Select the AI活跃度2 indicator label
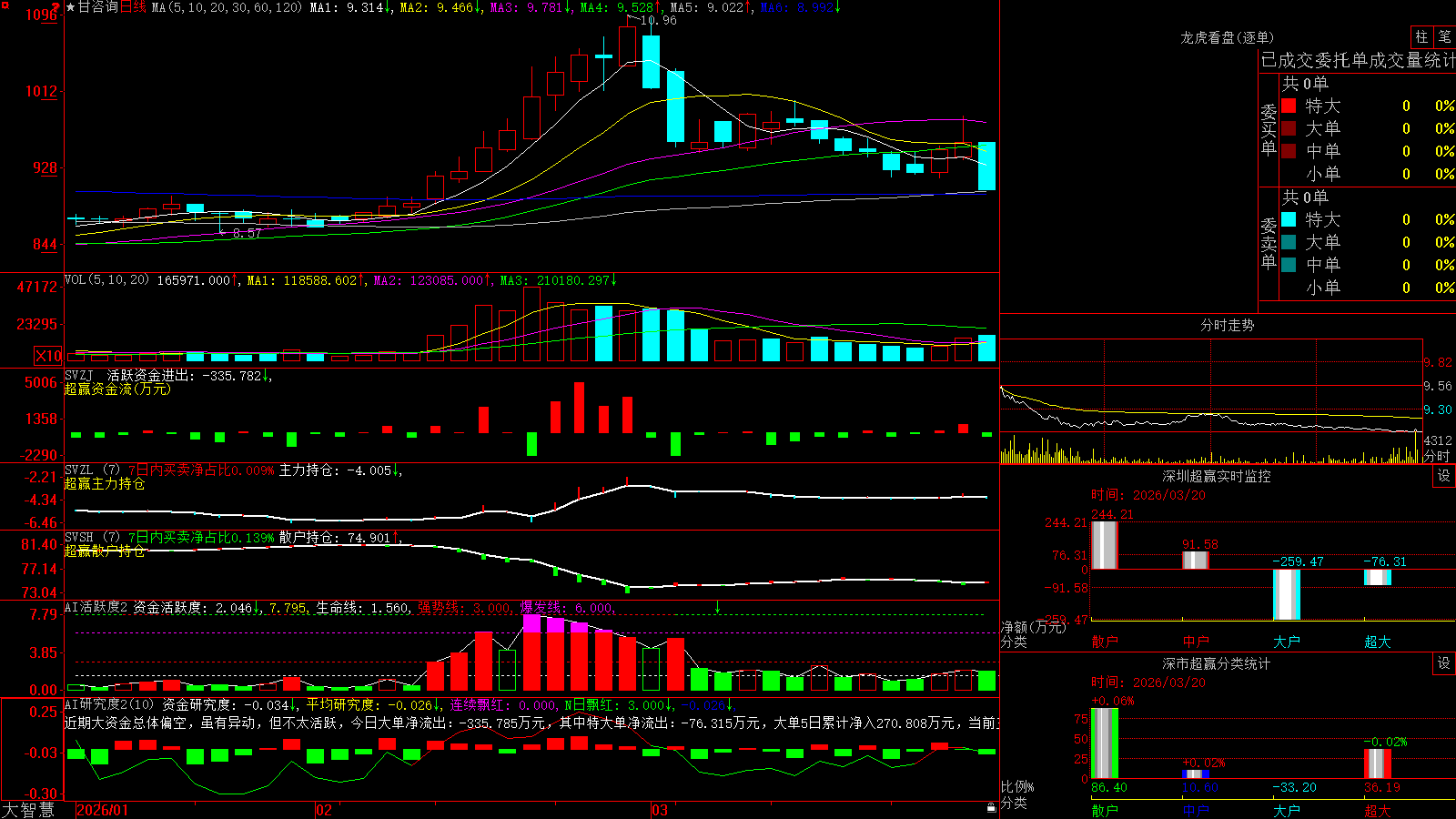 (96, 607)
